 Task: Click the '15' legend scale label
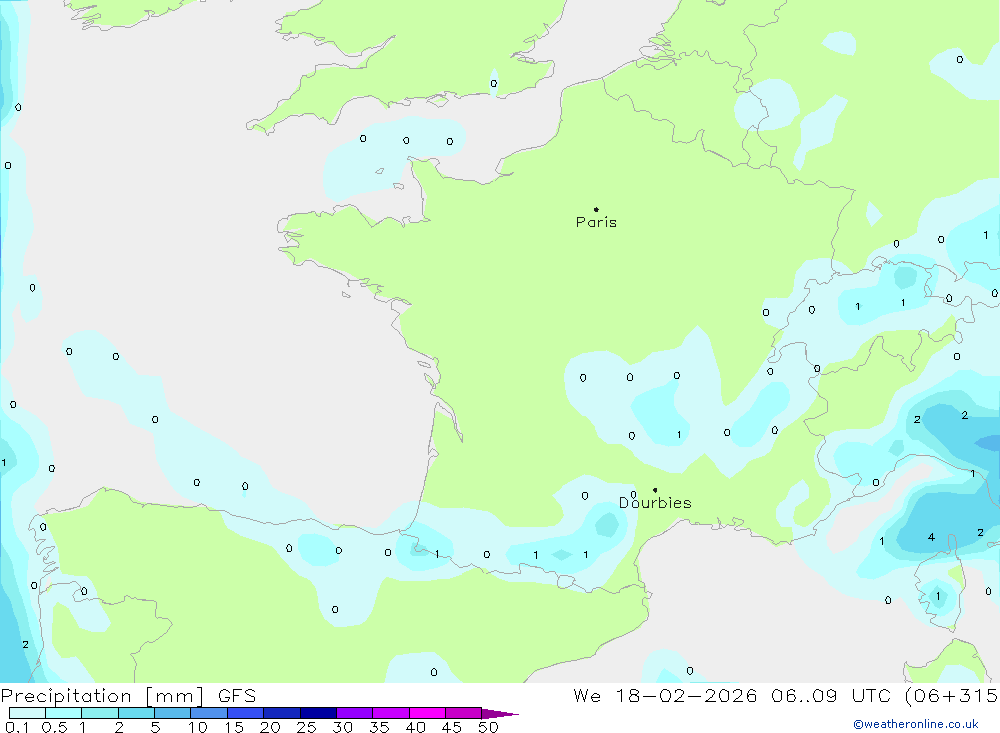click(x=234, y=727)
